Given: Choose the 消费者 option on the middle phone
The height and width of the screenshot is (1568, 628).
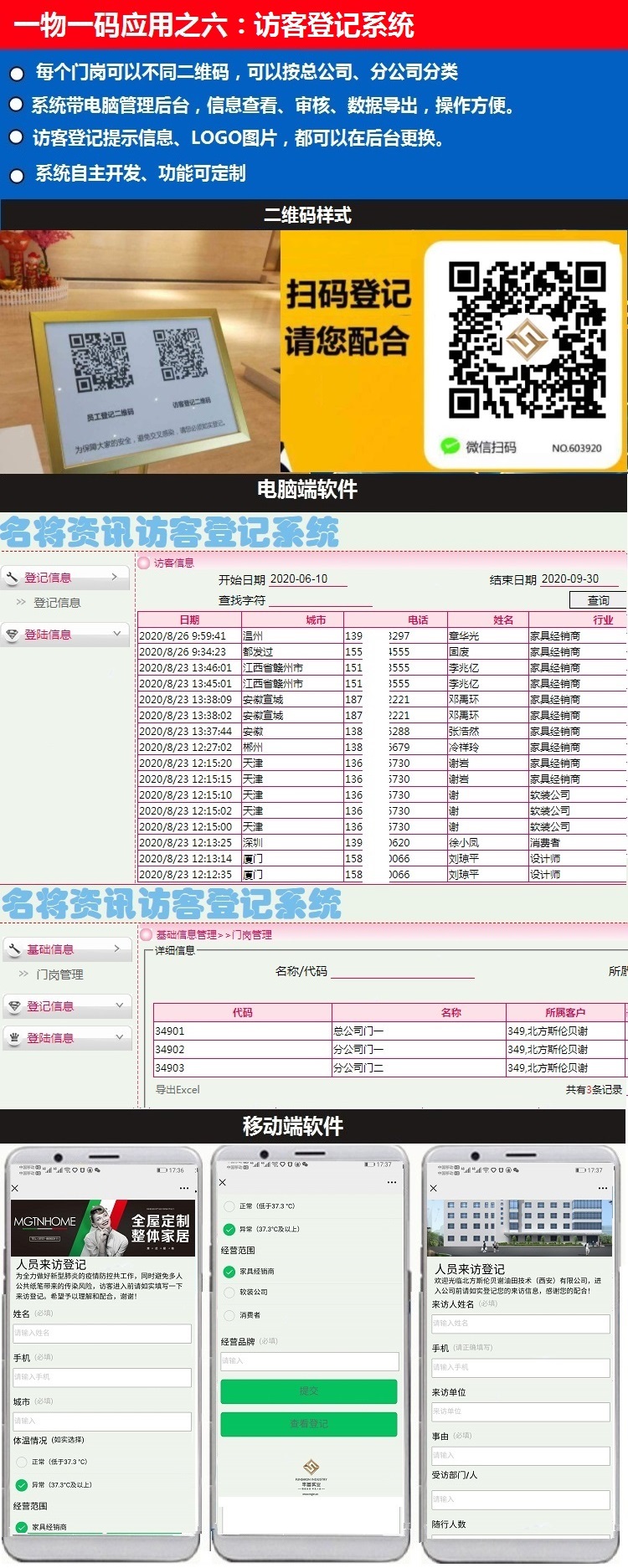Looking at the screenshot, I should pyautogui.click(x=229, y=1315).
